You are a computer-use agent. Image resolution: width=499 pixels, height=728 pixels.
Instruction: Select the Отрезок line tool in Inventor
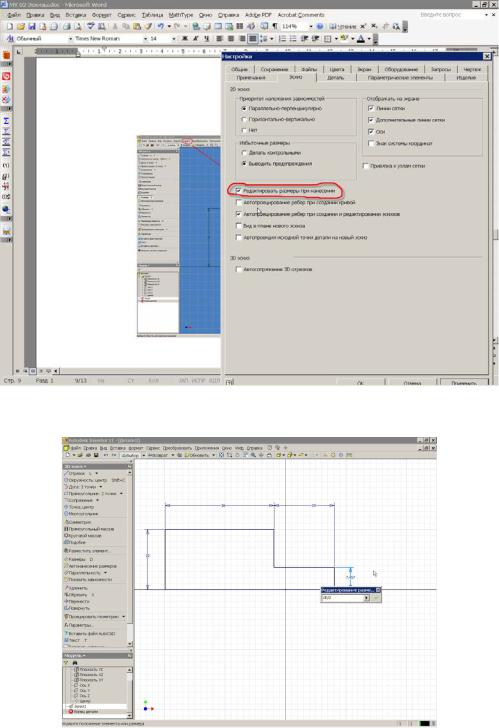point(77,473)
